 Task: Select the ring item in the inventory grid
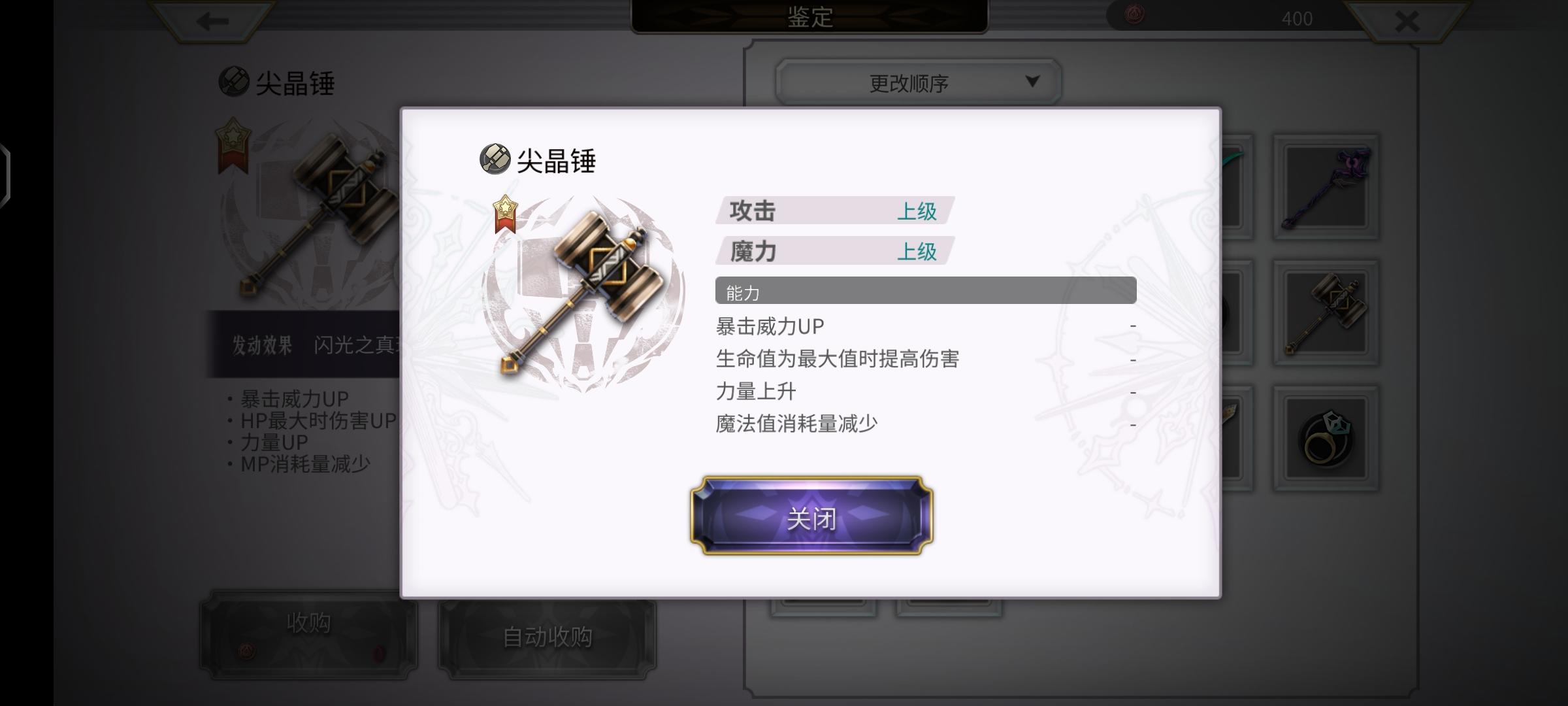[1326, 439]
